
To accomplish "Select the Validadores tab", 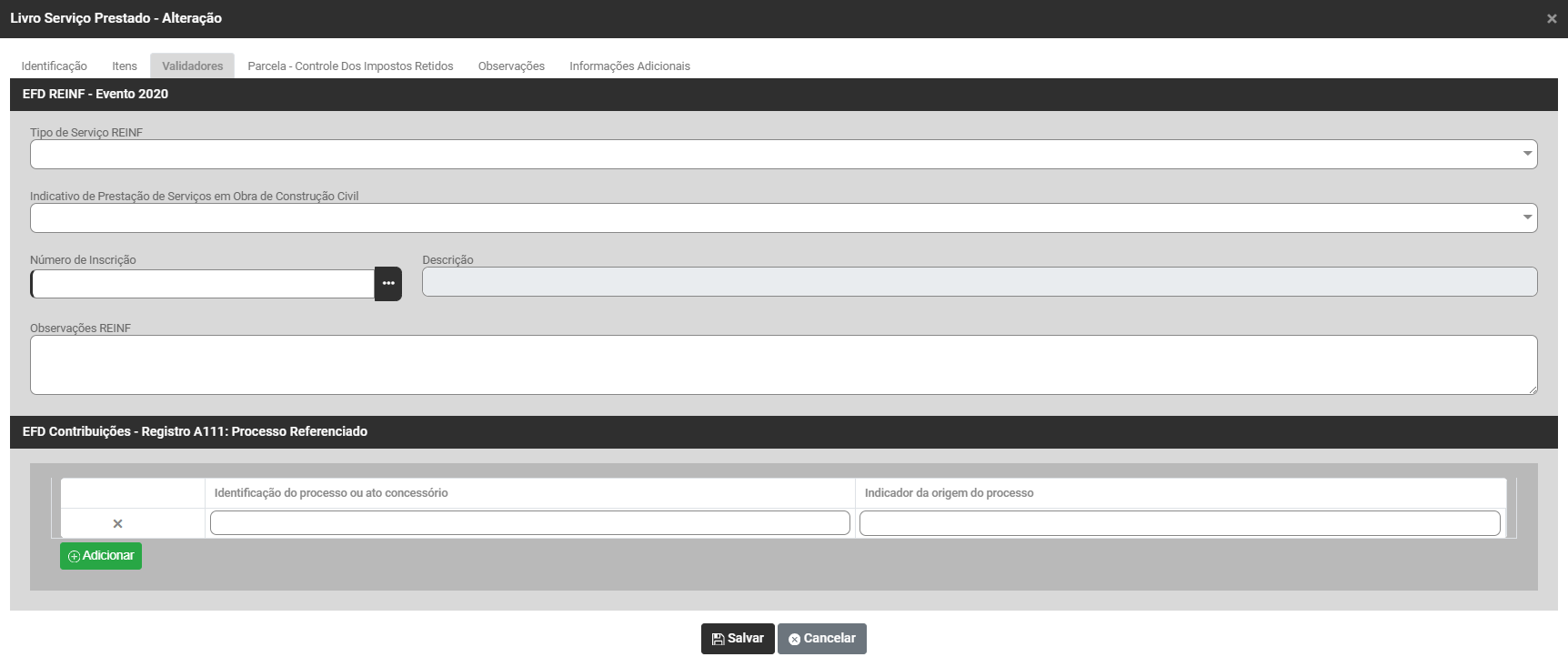I will pyautogui.click(x=193, y=66).
